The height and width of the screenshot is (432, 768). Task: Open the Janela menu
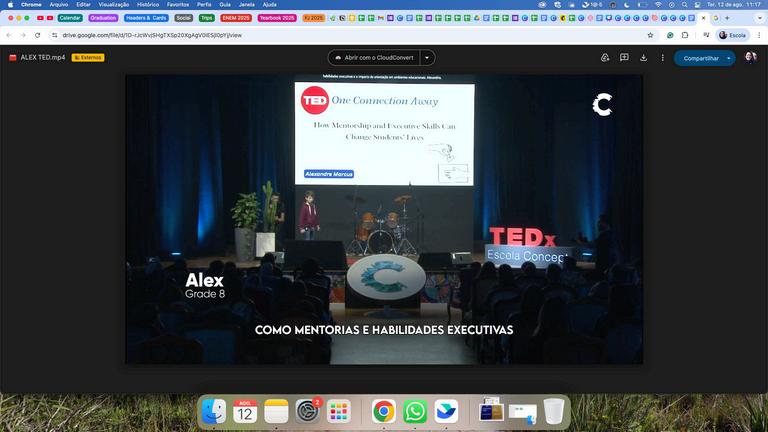pos(246,4)
